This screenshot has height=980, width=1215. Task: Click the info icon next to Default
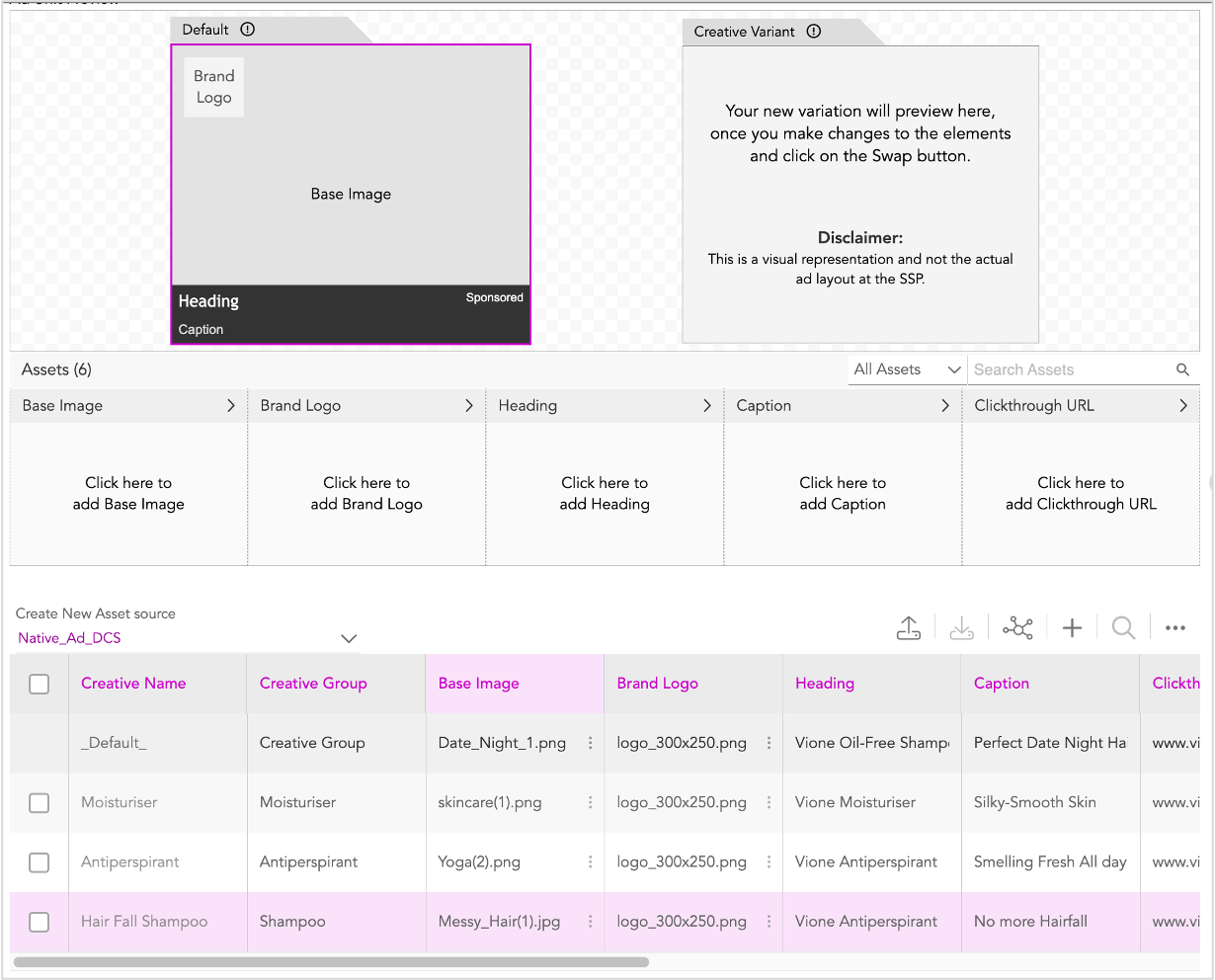click(248, 30)
